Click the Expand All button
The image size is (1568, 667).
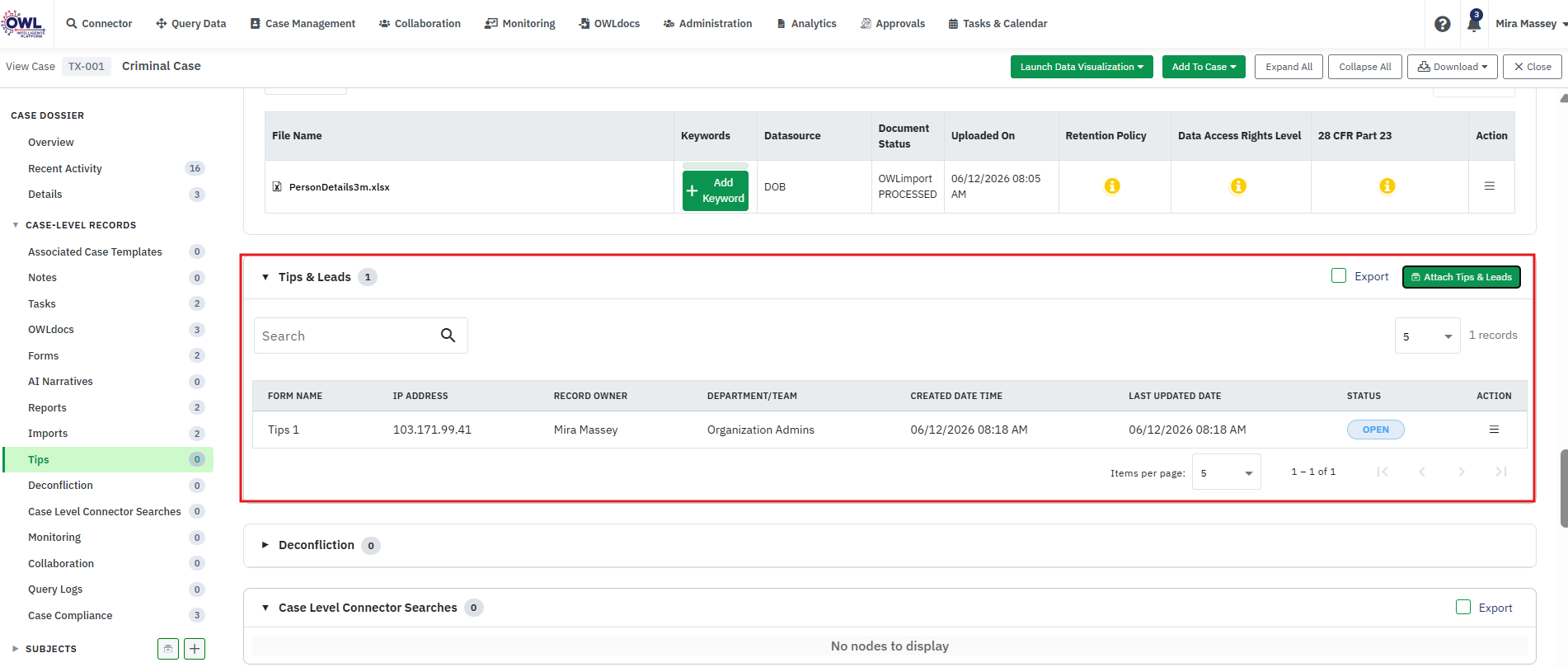coord(1289,67)
